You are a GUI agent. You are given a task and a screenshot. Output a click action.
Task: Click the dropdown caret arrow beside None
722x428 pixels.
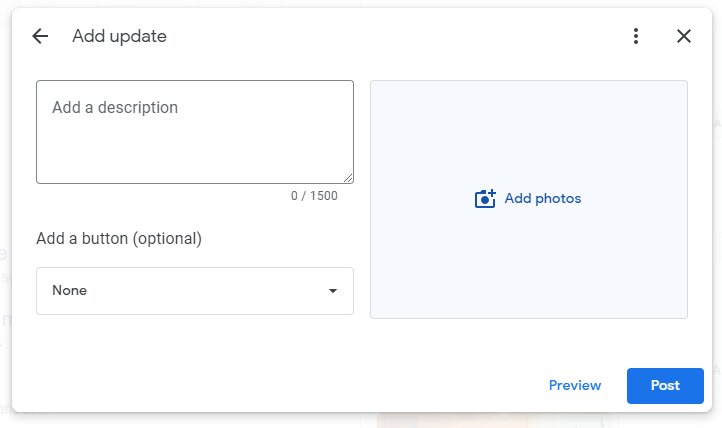332,291
